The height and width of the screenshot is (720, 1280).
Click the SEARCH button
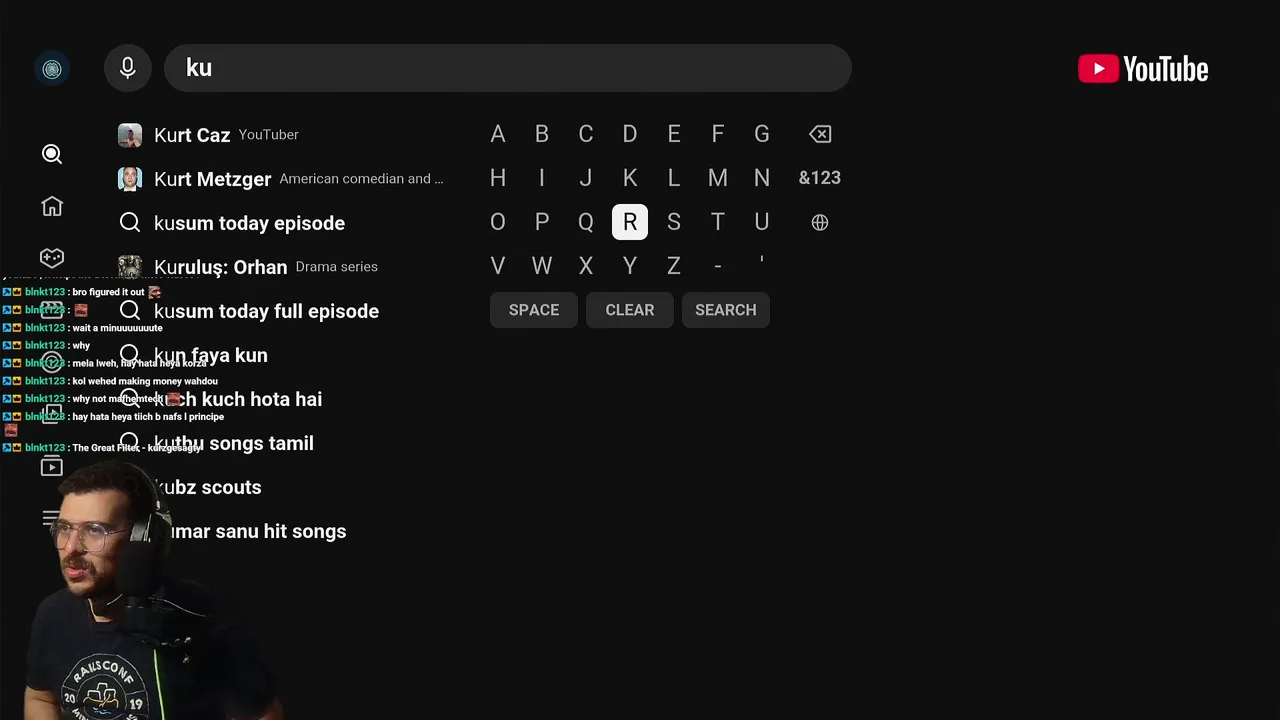[726, 310]
